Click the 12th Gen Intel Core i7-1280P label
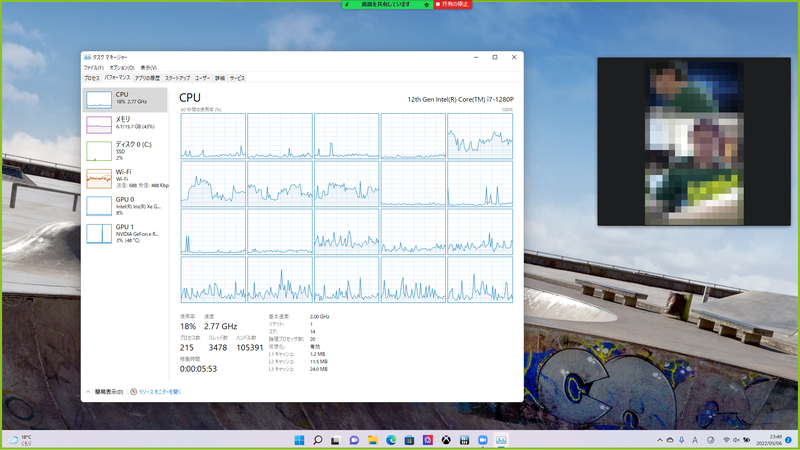This screenshot has height=450, width=800. (x=461, y=99)
